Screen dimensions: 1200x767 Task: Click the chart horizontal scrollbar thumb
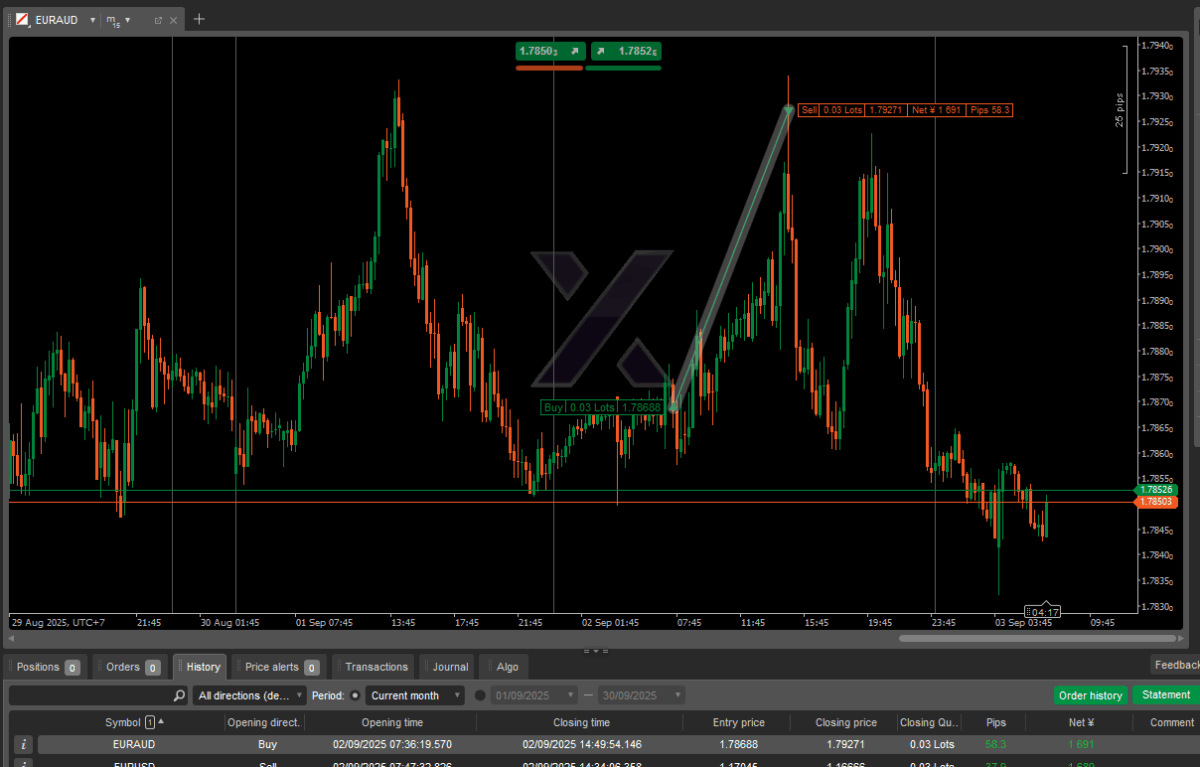pos(1035,638)
